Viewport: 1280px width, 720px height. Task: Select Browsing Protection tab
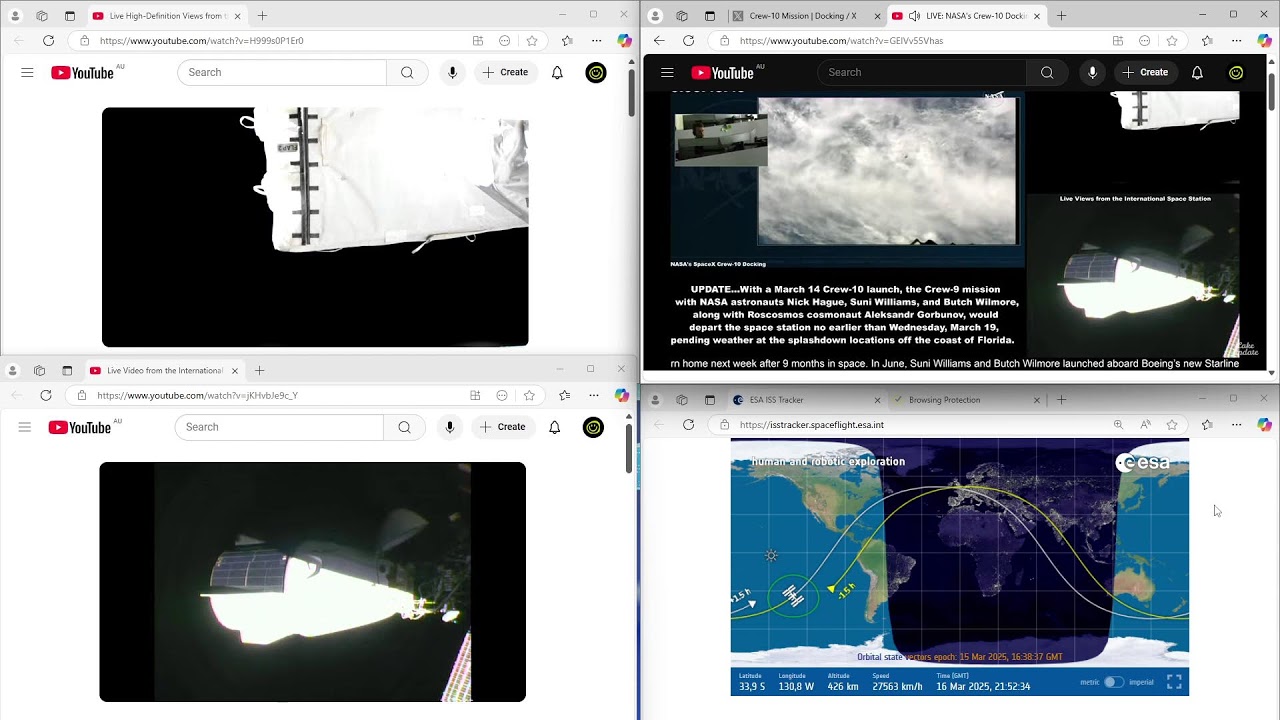point(966,400)
